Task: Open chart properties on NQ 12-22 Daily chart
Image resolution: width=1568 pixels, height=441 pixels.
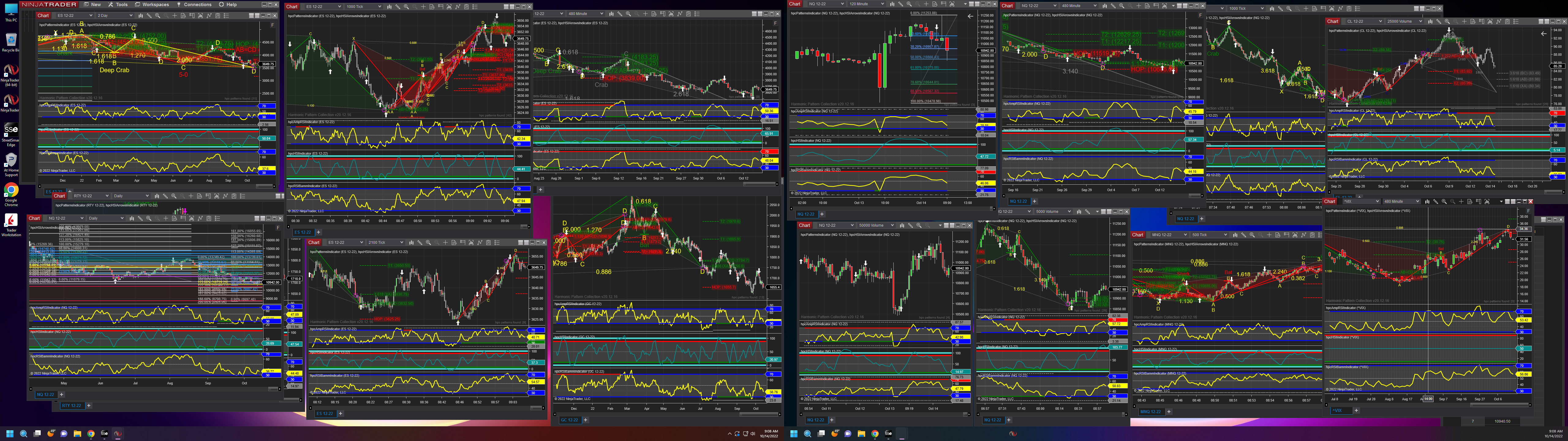Action: pos(217,218)
